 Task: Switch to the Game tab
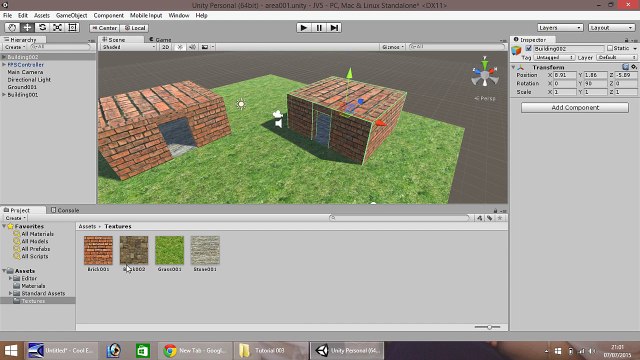[160, 40]
